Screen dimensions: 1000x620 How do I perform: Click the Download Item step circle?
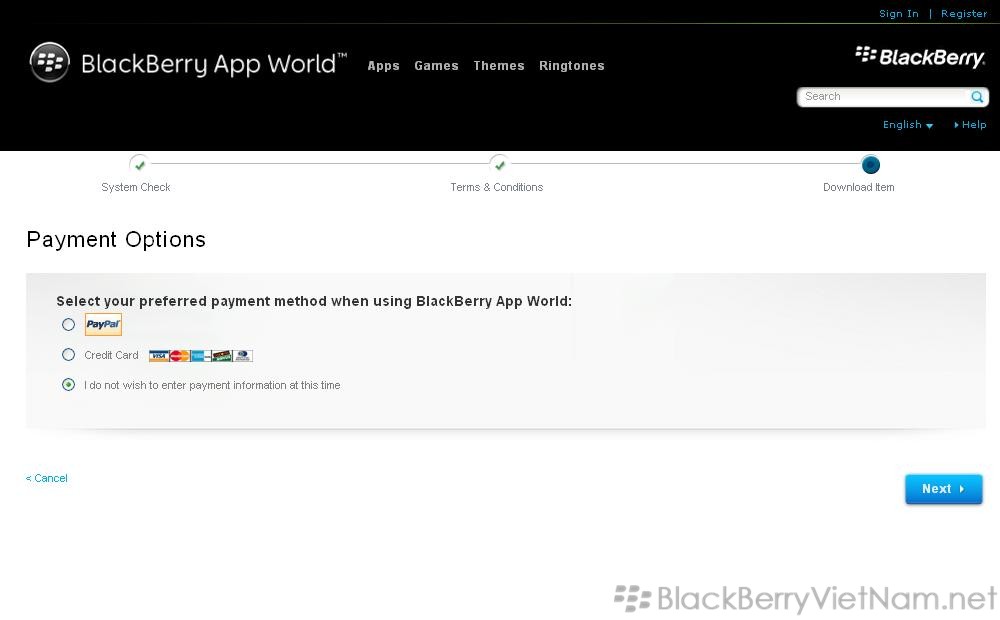click(x=871, y=165)
